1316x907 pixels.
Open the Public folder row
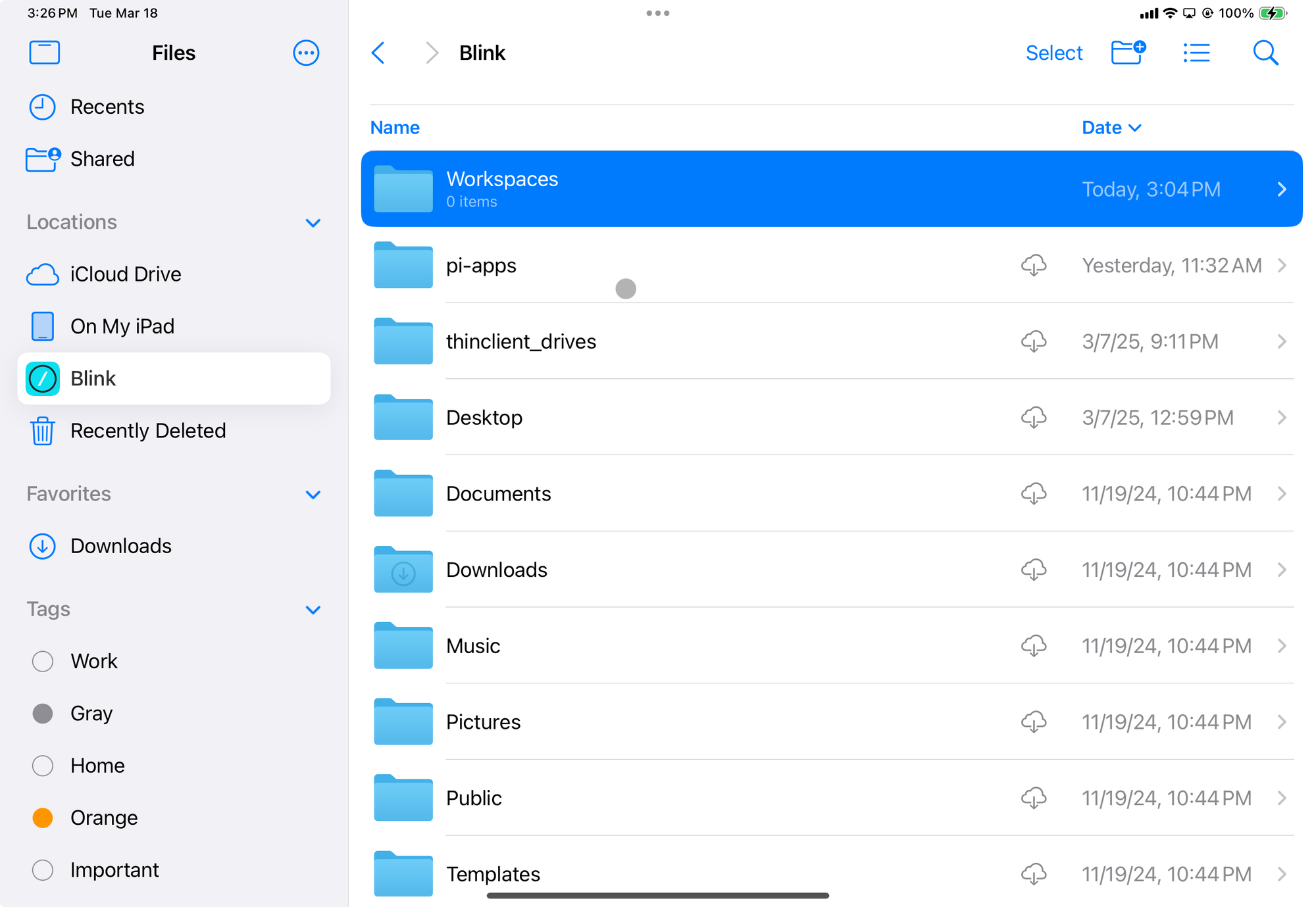832,798
